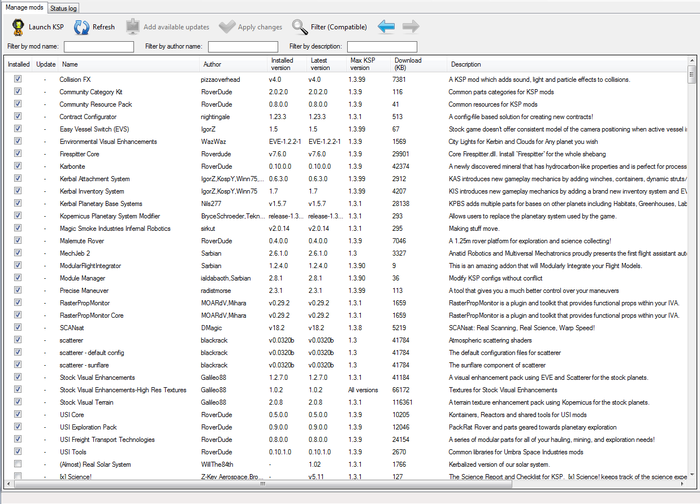Click horizontal scroll right arrow

click(x=684, y=483)
